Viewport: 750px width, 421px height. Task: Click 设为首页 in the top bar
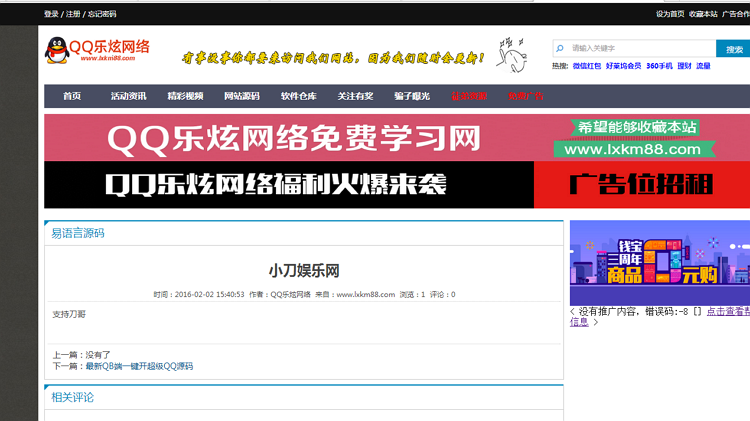pos(670,14)
